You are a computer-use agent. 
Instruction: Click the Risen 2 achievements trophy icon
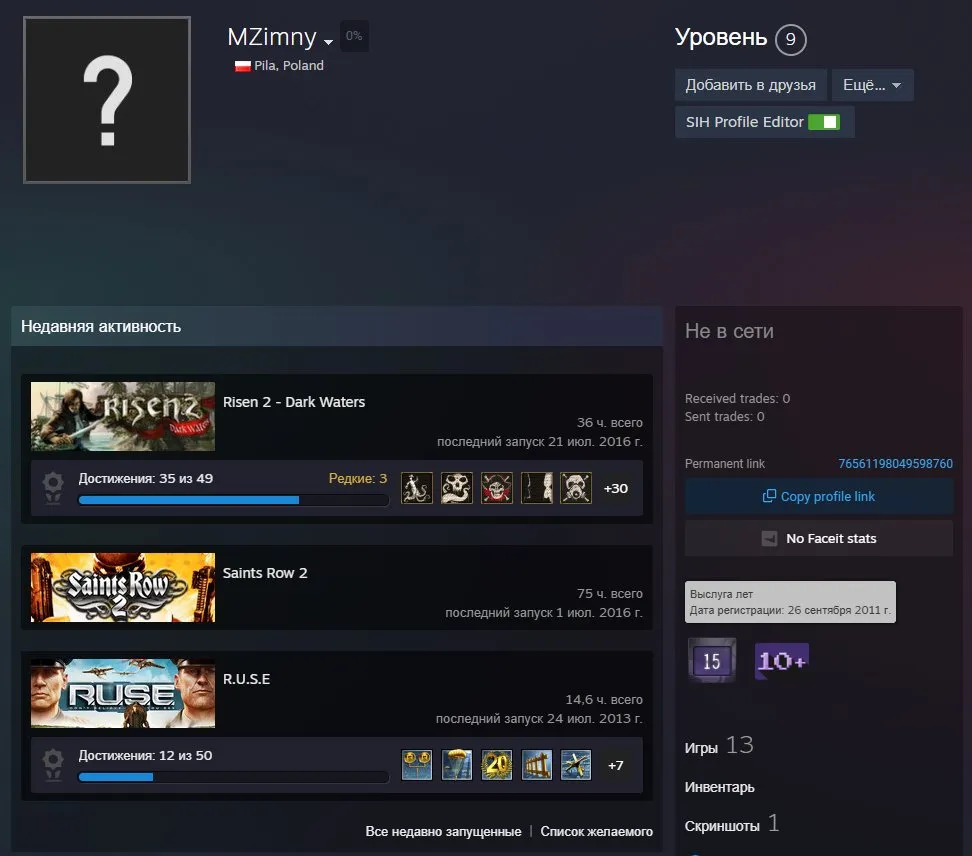[53, 488]
